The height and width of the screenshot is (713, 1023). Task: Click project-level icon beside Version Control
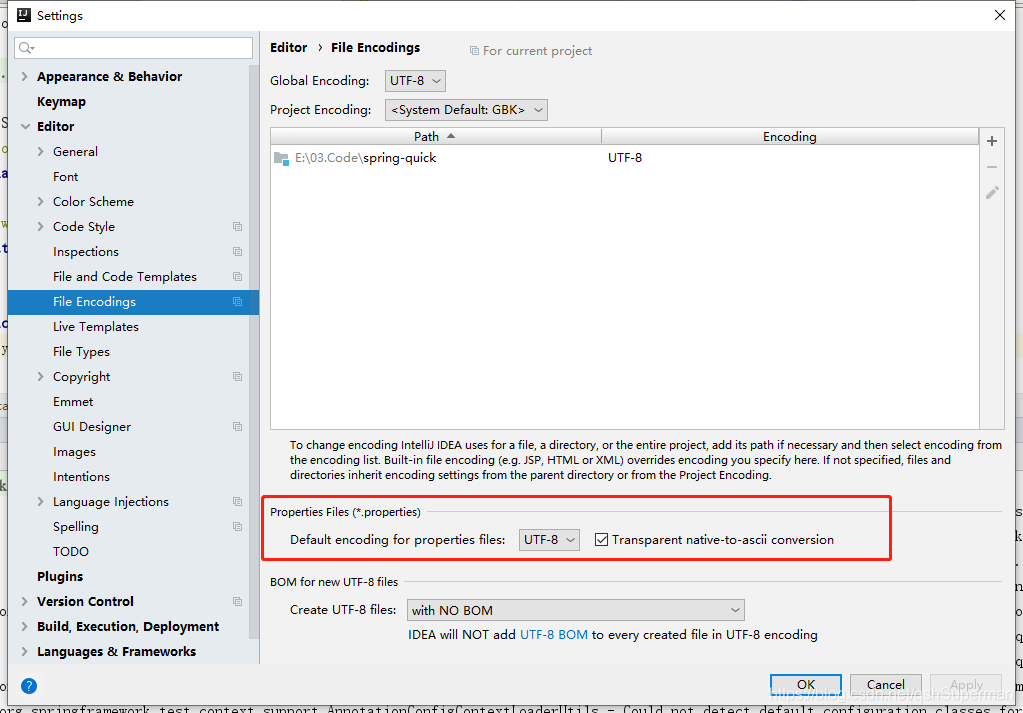click(237, 601)
